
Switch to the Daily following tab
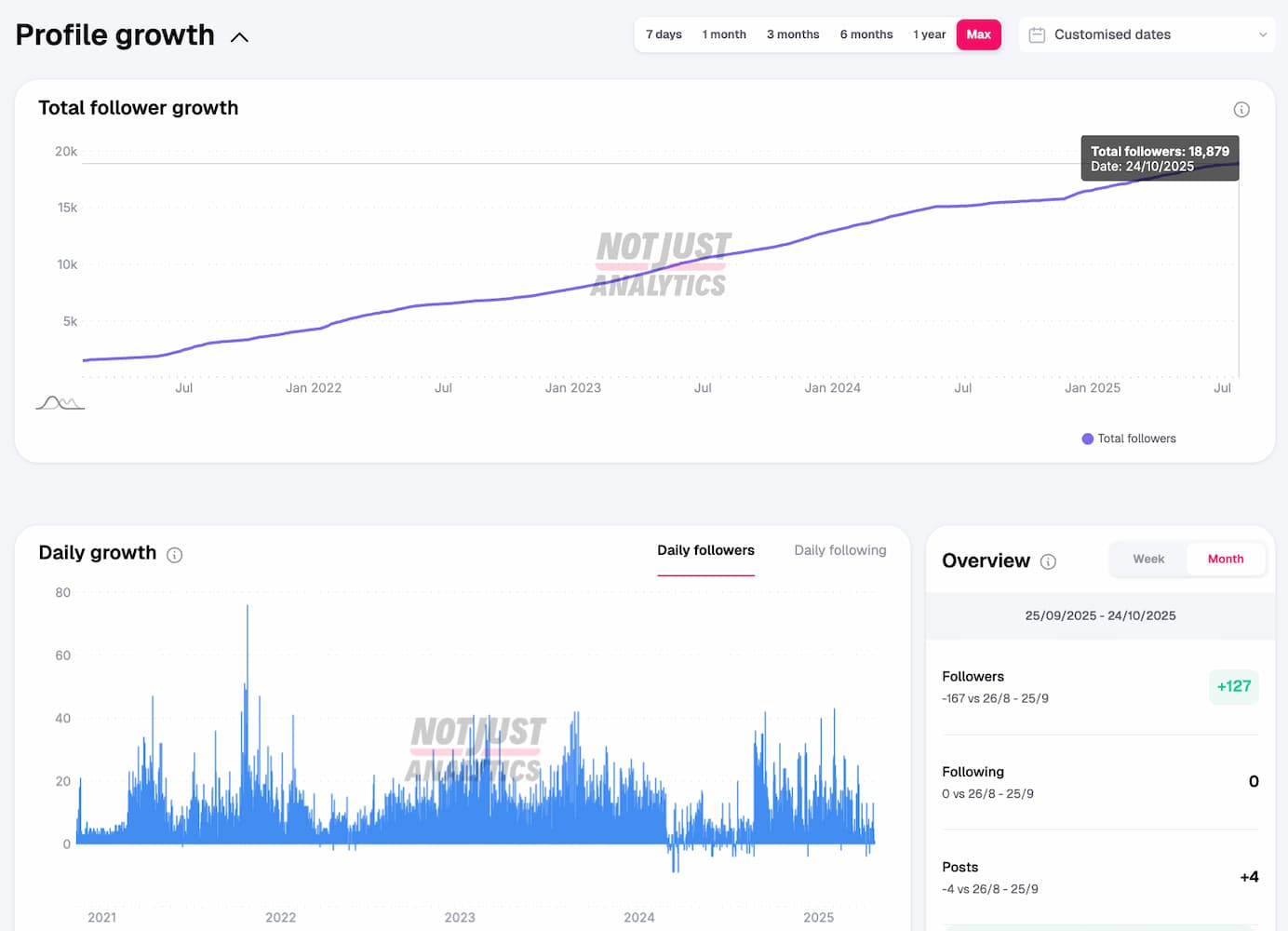click(x=839, y=550)
